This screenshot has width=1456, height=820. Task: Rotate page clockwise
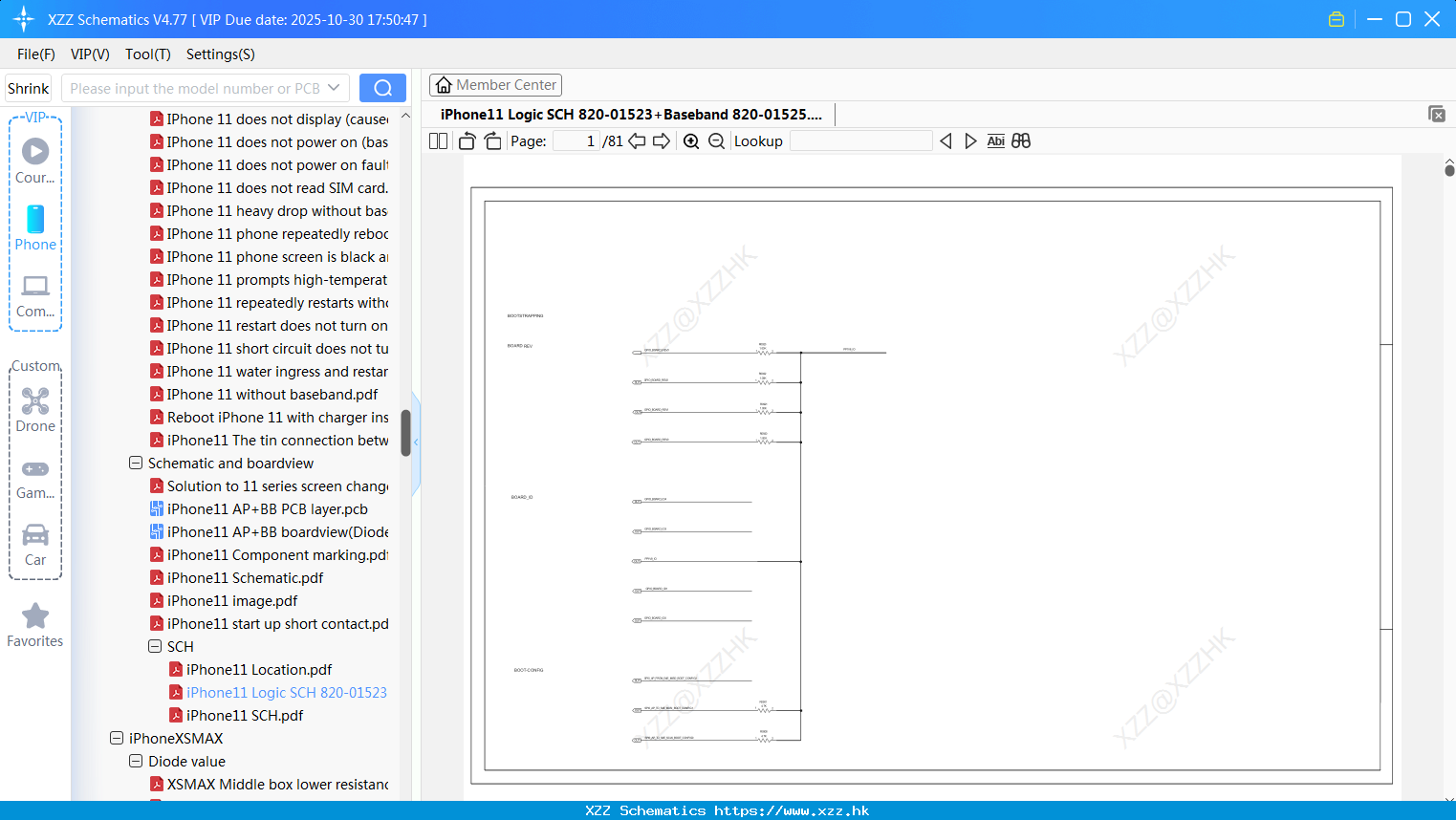click(492, 141)
